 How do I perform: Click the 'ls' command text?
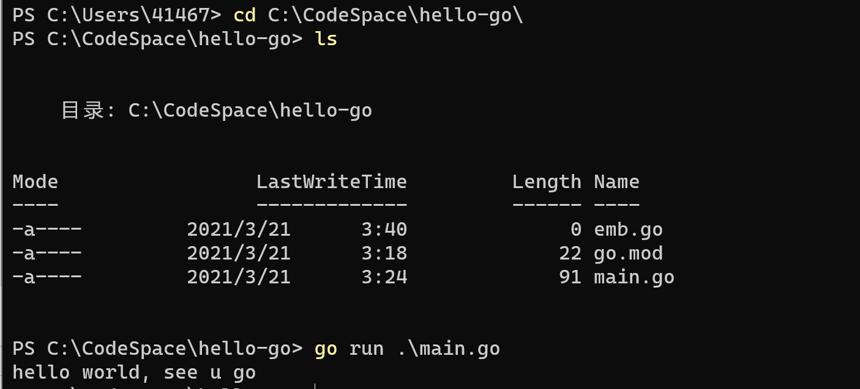pyautogui.click(x=326, y=39)
